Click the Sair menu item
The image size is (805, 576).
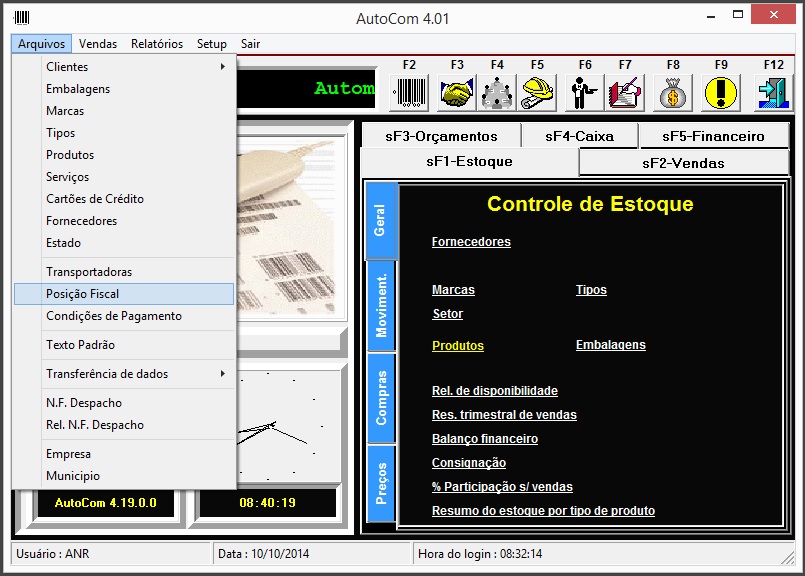251,44
